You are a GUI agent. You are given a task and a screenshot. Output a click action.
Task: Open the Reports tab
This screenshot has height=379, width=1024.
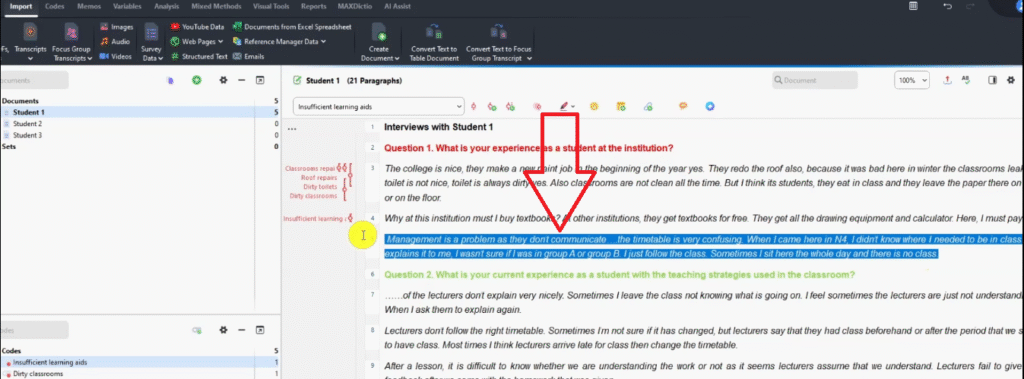tap(314, 7)
